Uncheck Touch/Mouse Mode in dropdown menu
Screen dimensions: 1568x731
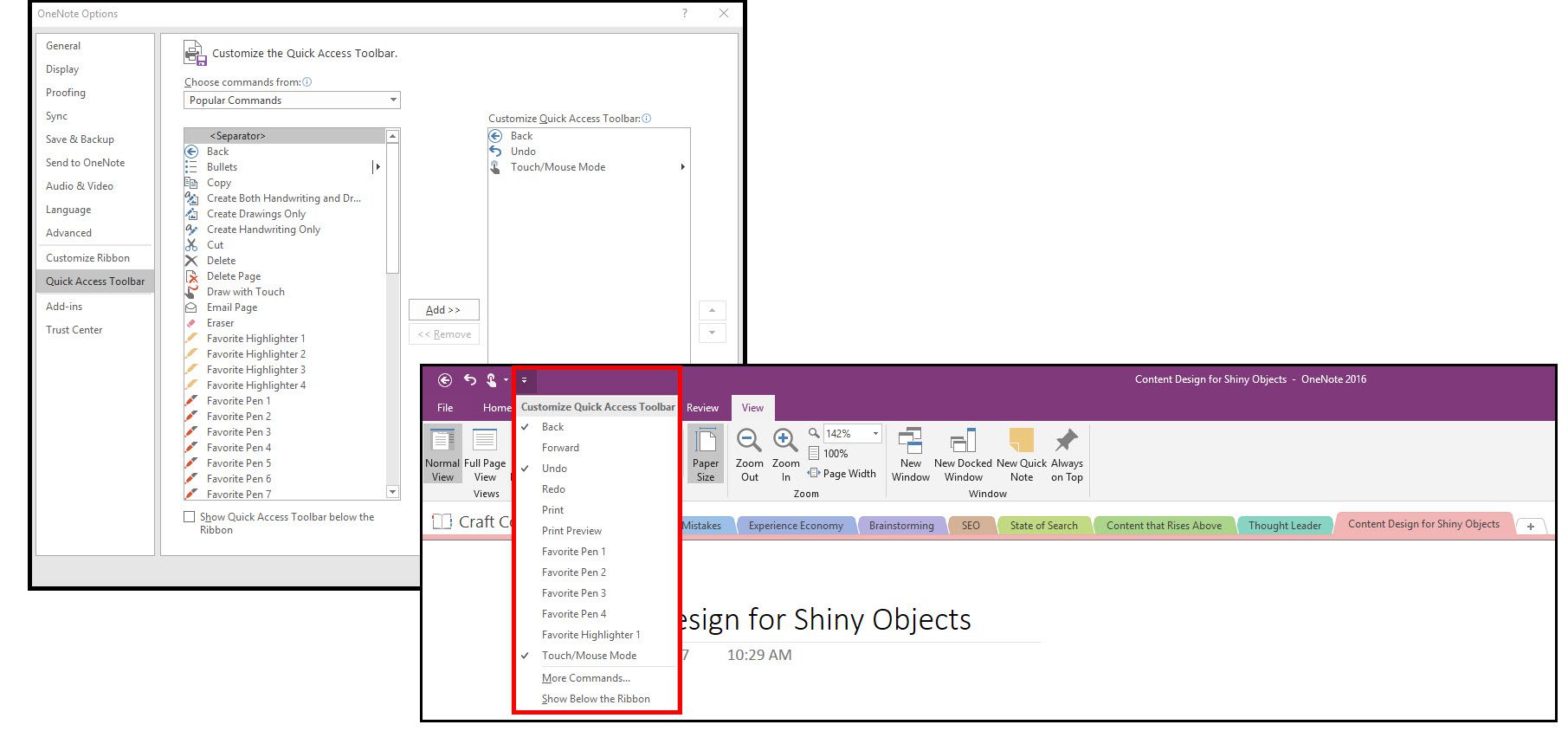[596, 656]
